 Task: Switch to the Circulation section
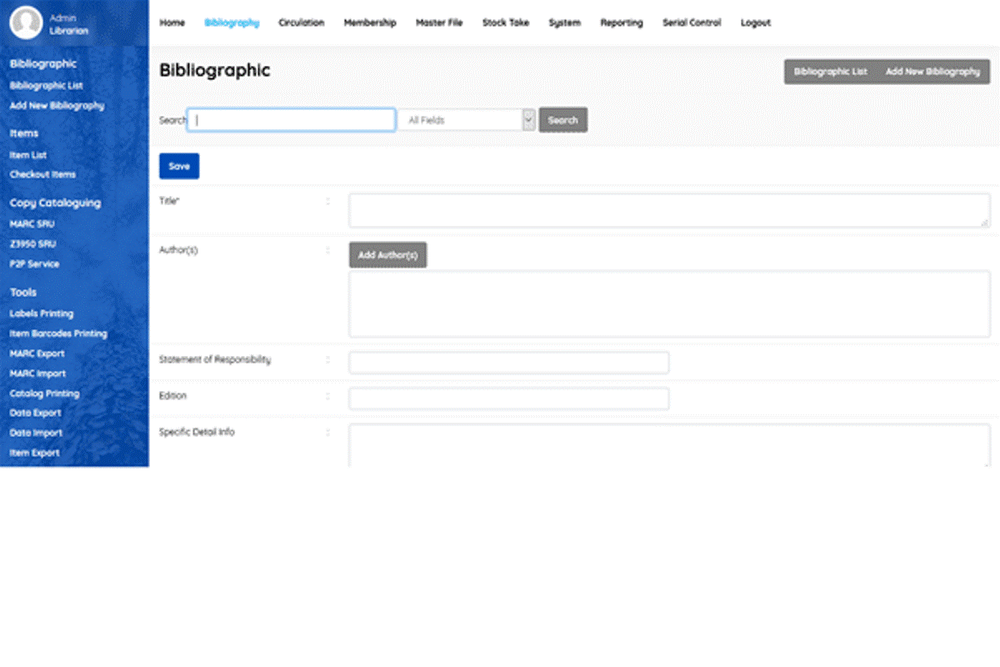click(301, 22)
